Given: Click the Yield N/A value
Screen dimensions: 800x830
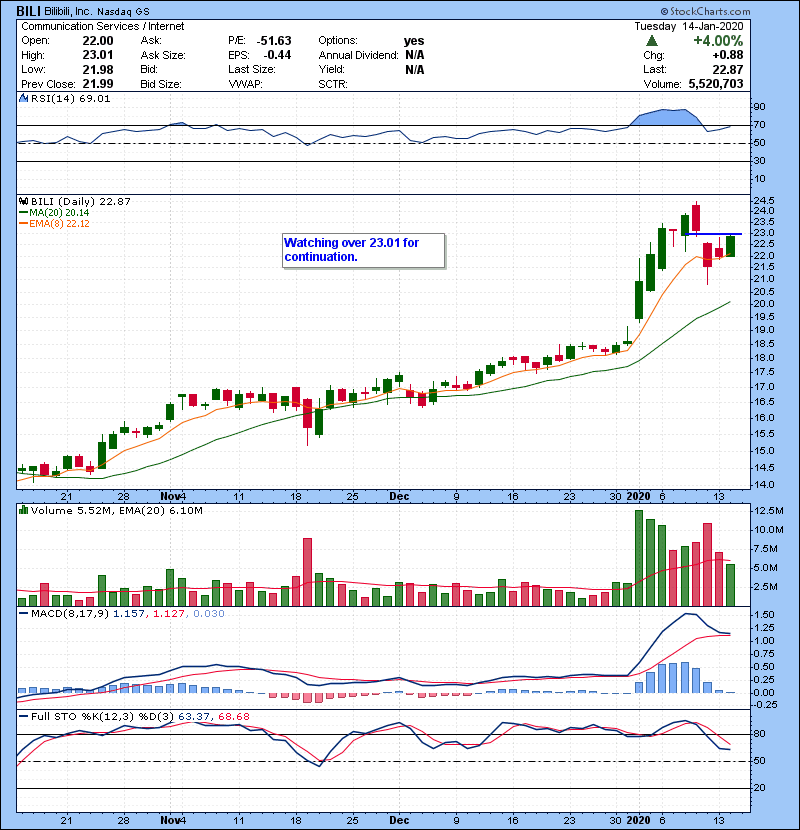Looking at the screenshot, I should tap(415, 69).
